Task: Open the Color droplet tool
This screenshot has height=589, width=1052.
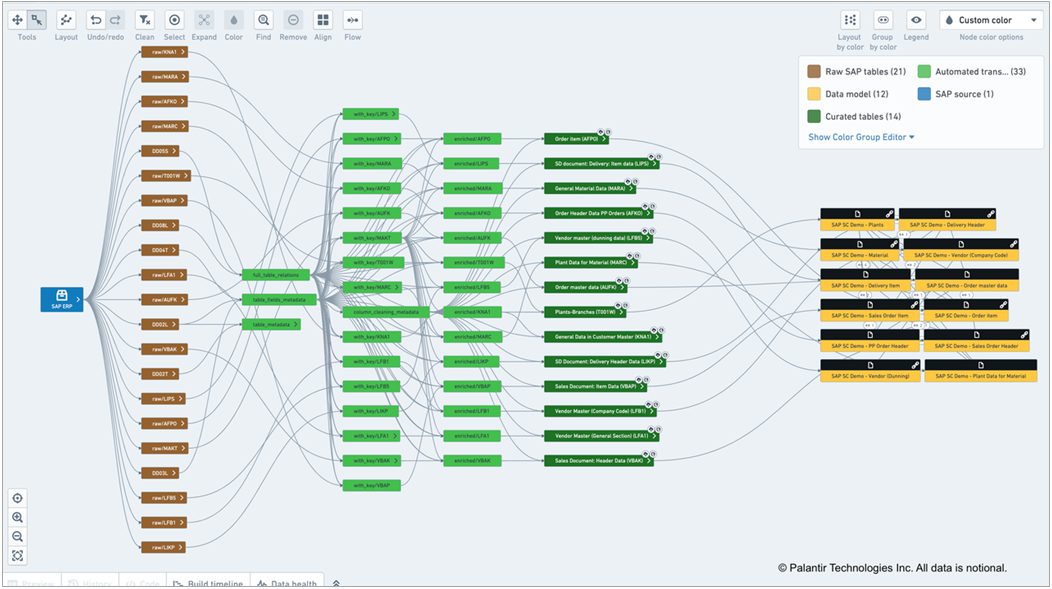Action: (x=233, y=20)
